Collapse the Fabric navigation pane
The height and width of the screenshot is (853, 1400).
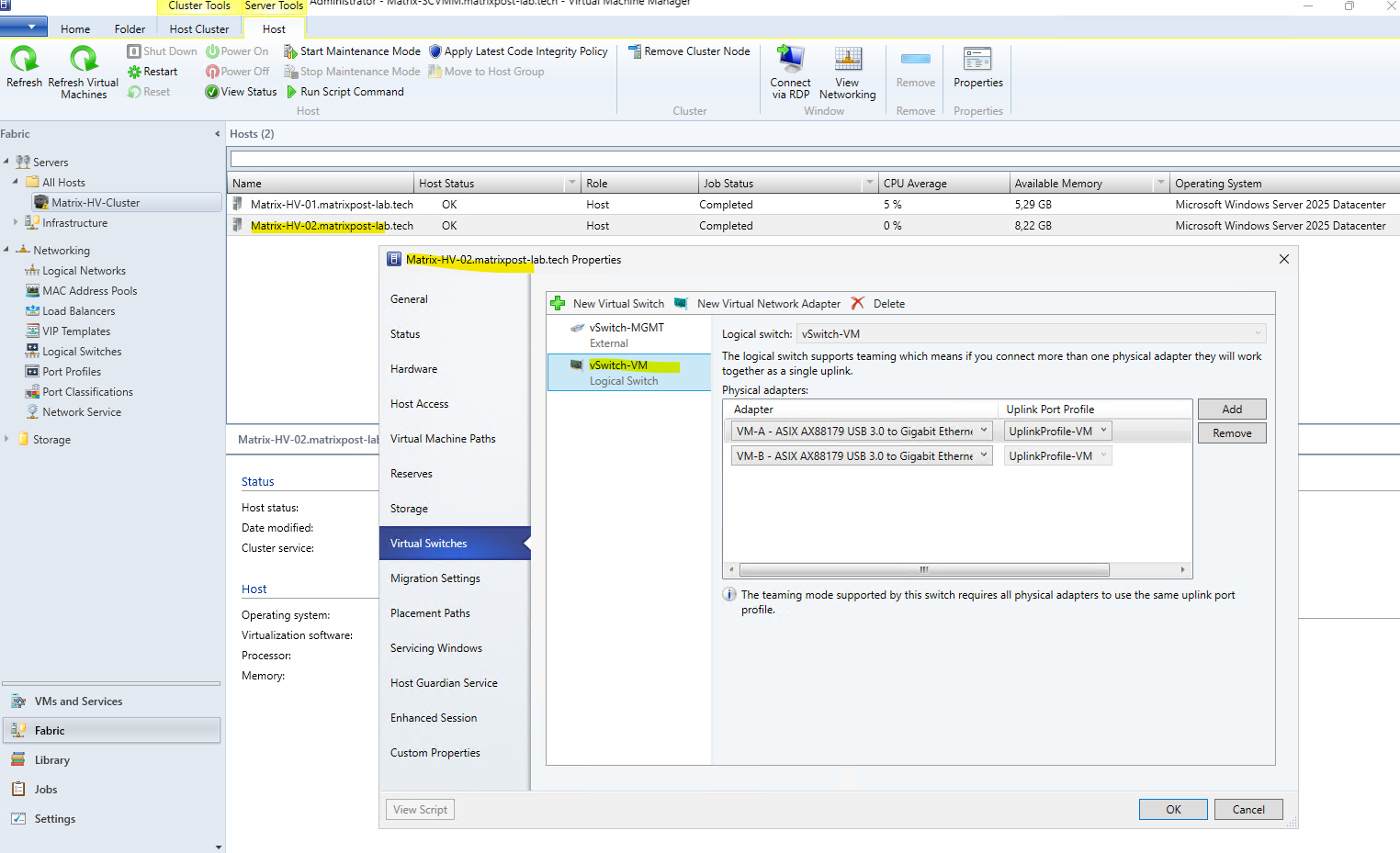218,134
